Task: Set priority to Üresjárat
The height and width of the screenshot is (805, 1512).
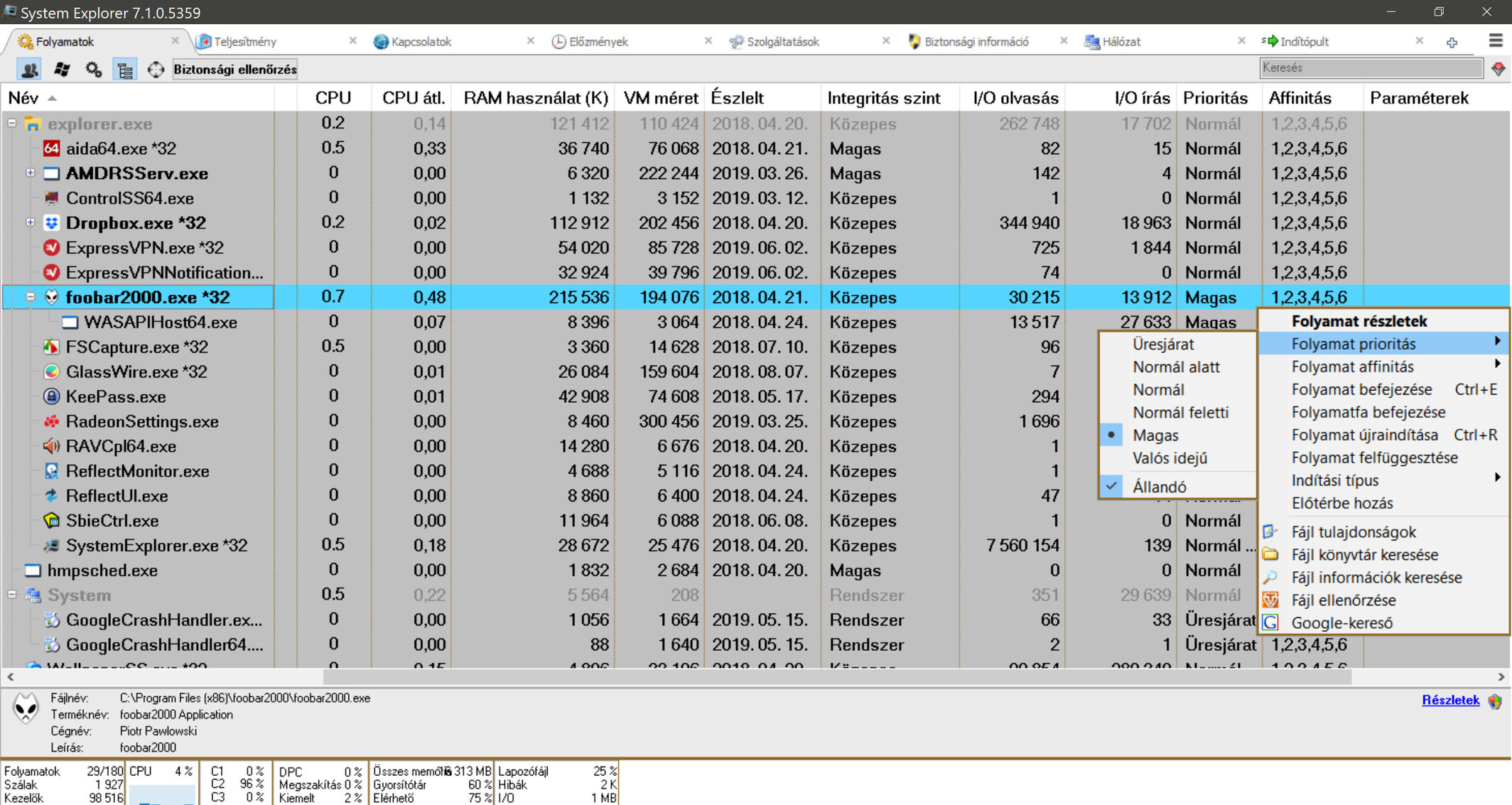Action: (1177, 344)
